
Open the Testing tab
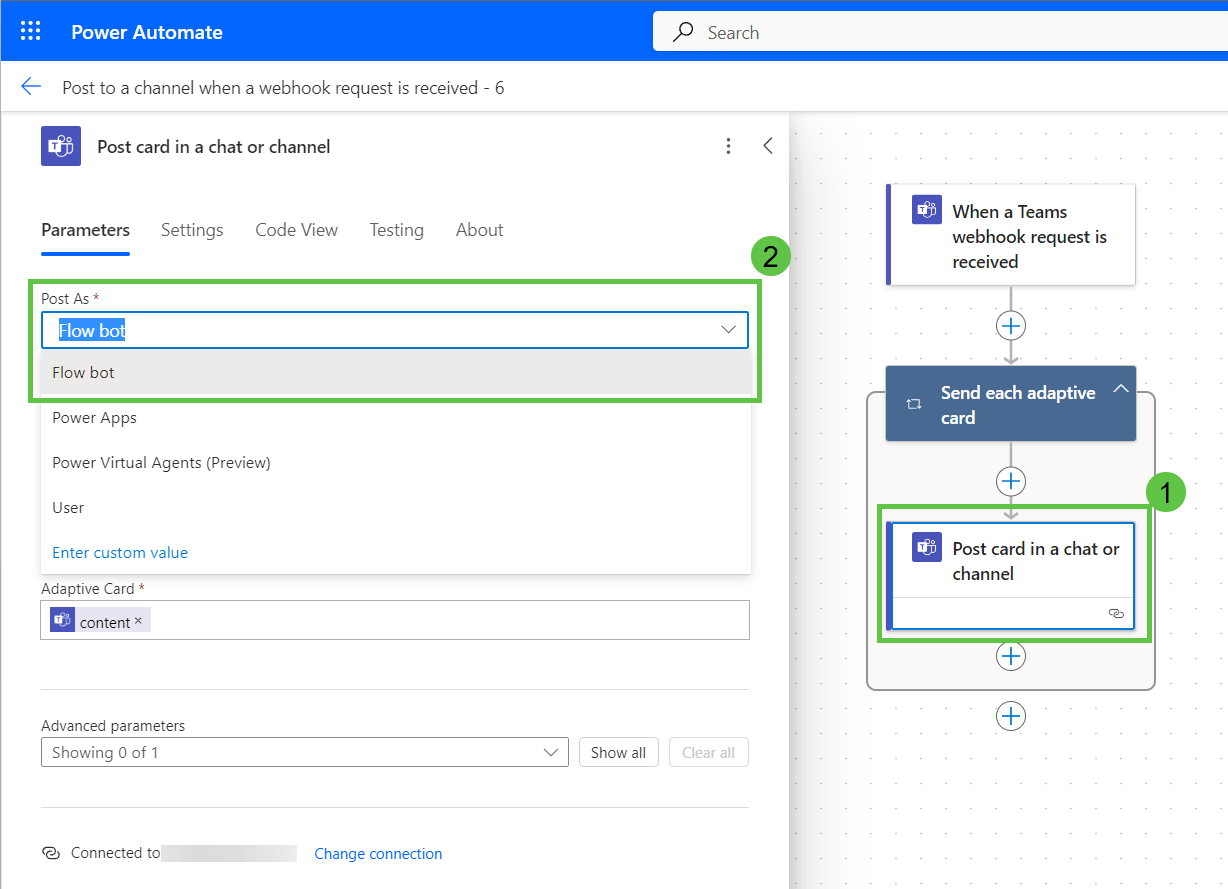click(396, 230)
